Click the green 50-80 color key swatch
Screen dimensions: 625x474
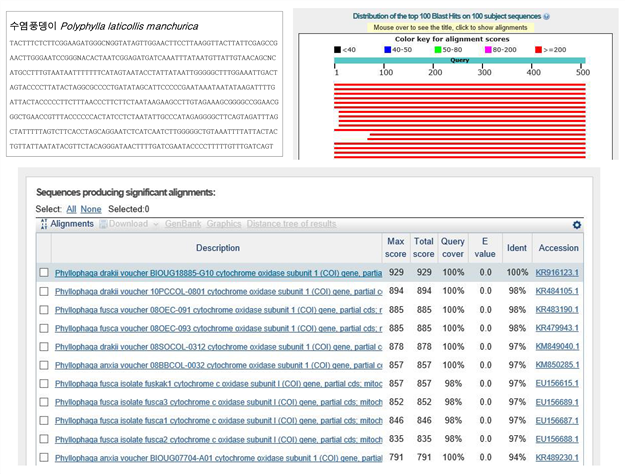438,50
